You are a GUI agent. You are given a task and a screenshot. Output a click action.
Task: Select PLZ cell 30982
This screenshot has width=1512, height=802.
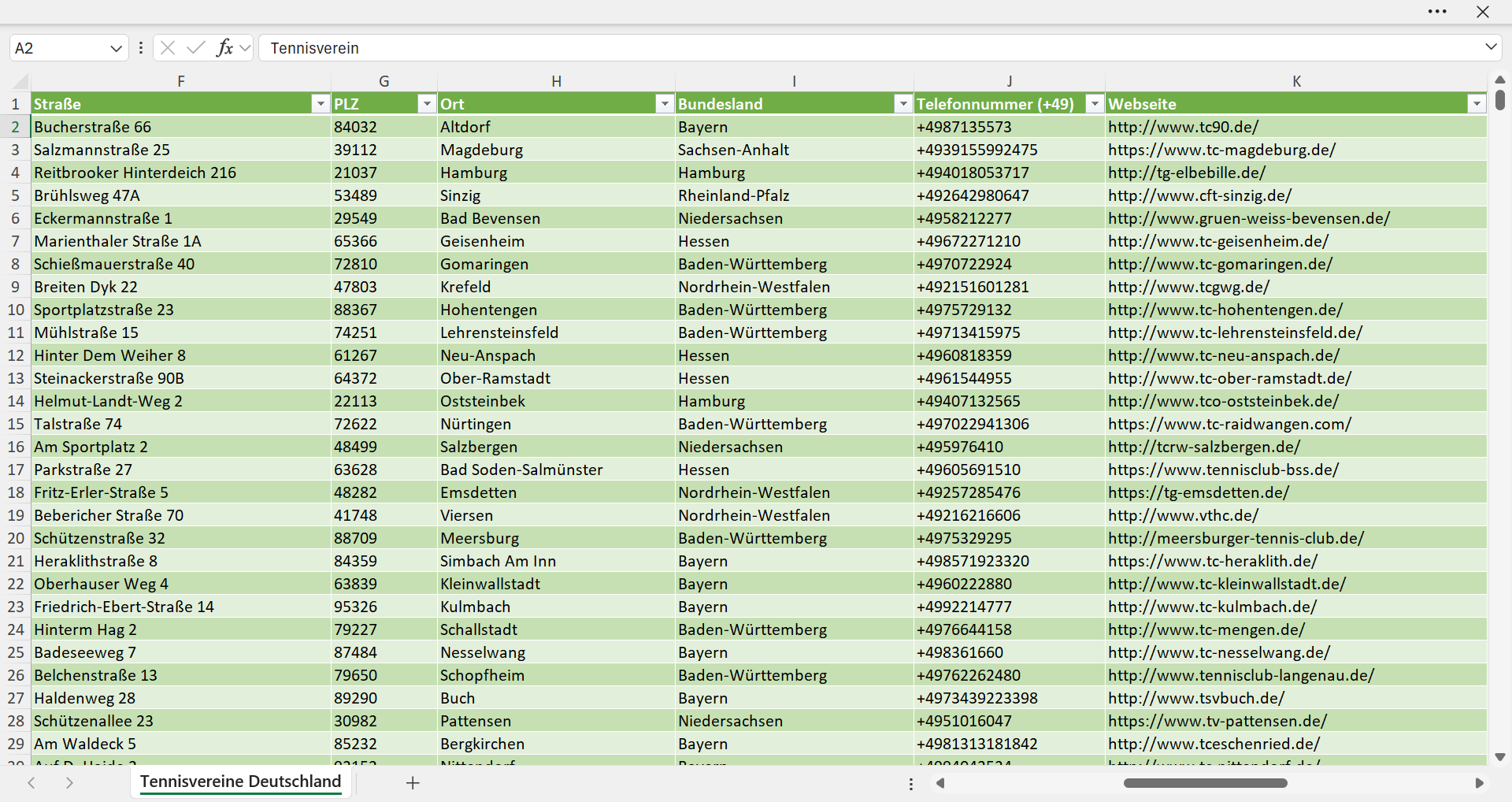(384, 721)
